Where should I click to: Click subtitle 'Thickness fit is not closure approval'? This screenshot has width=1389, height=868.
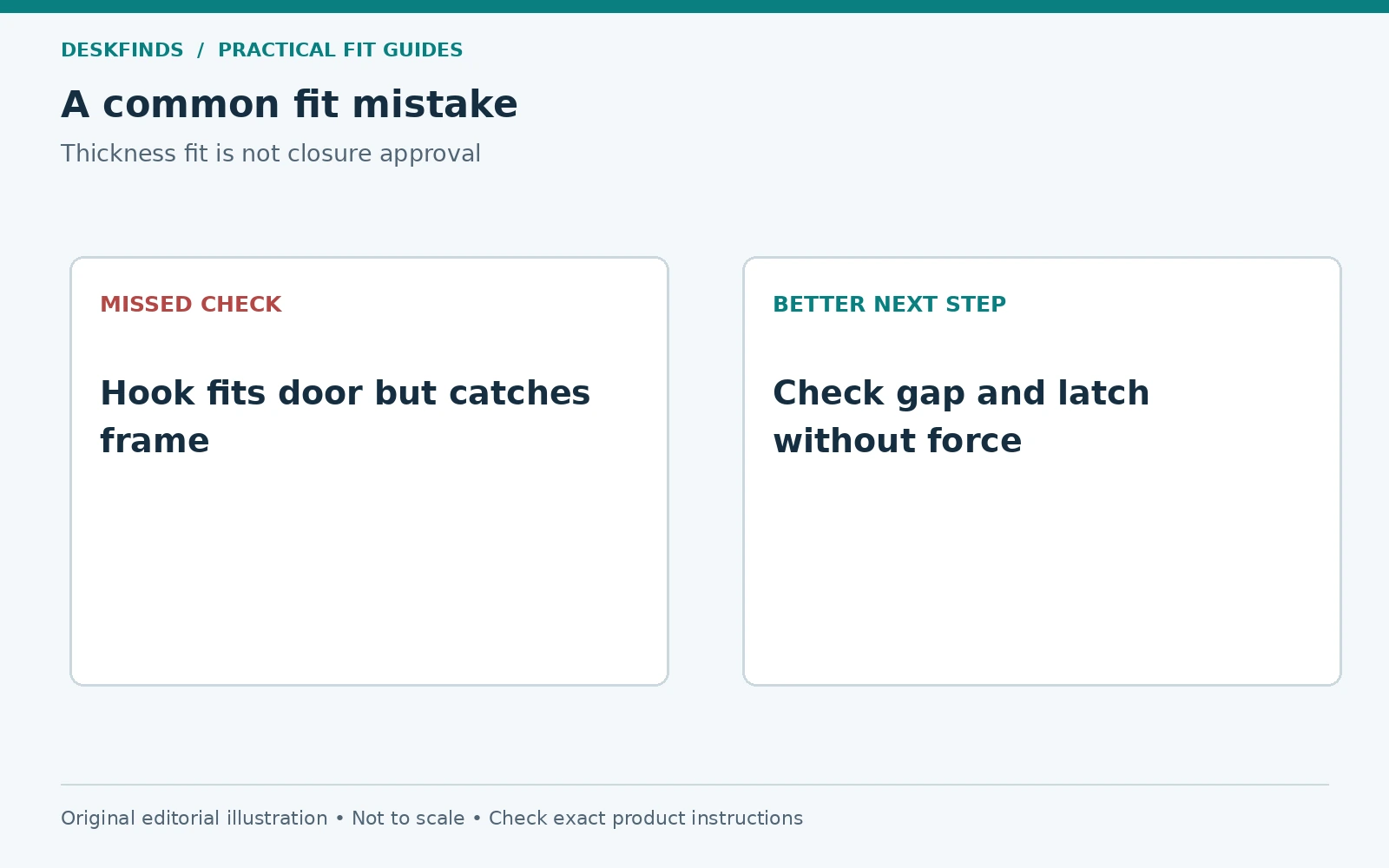click(271, 154)
